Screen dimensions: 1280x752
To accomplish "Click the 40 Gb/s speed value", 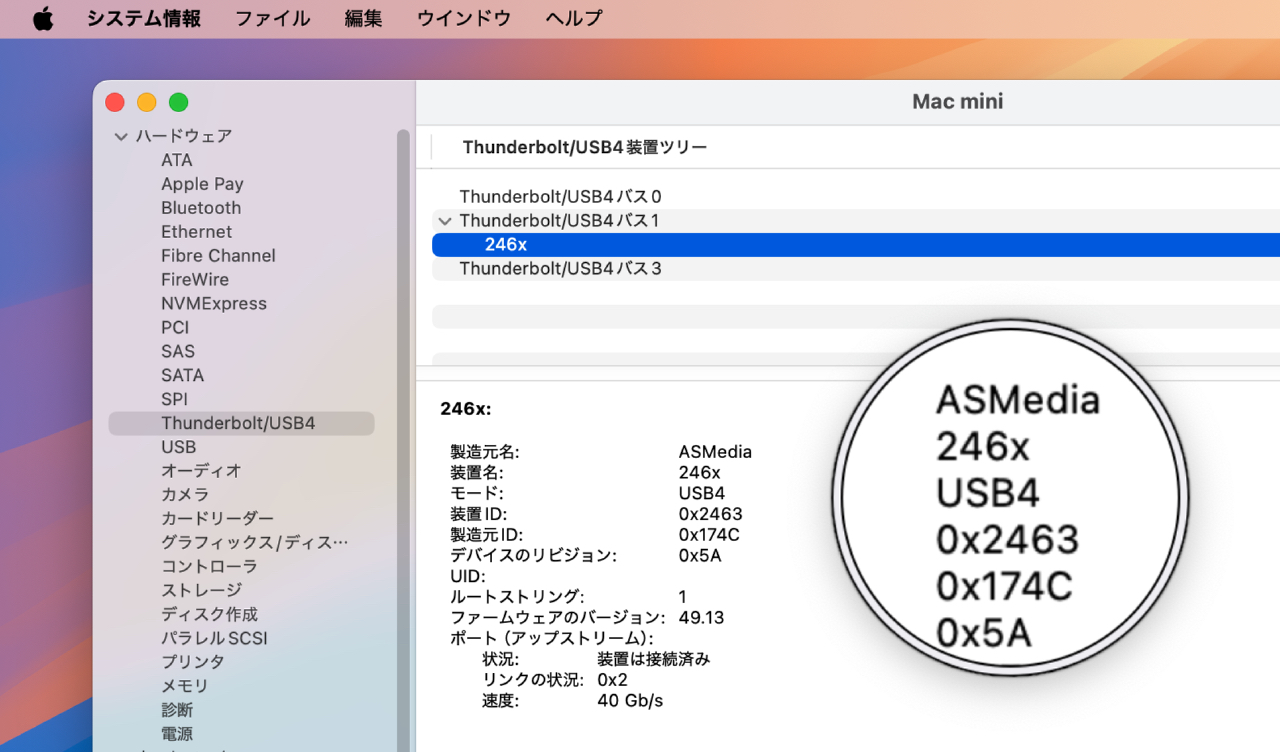I will 630,701.
